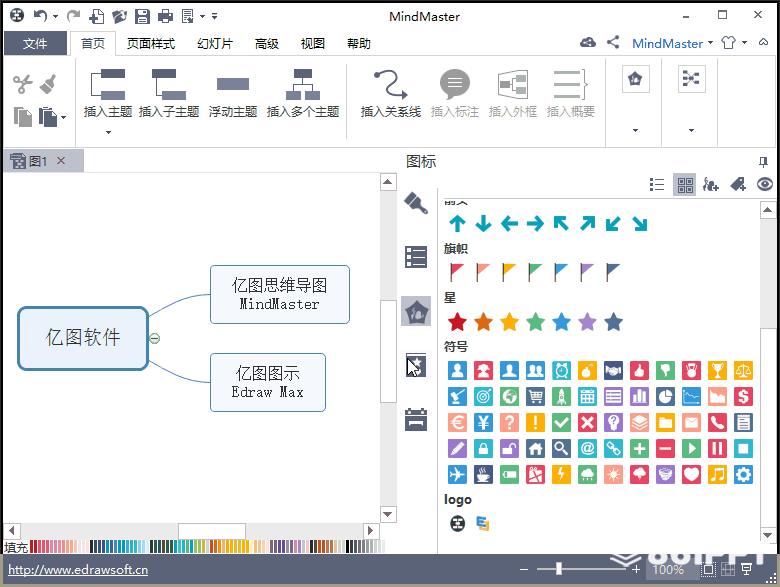Pick a red swatch from fill color bar

coord(33,547)
